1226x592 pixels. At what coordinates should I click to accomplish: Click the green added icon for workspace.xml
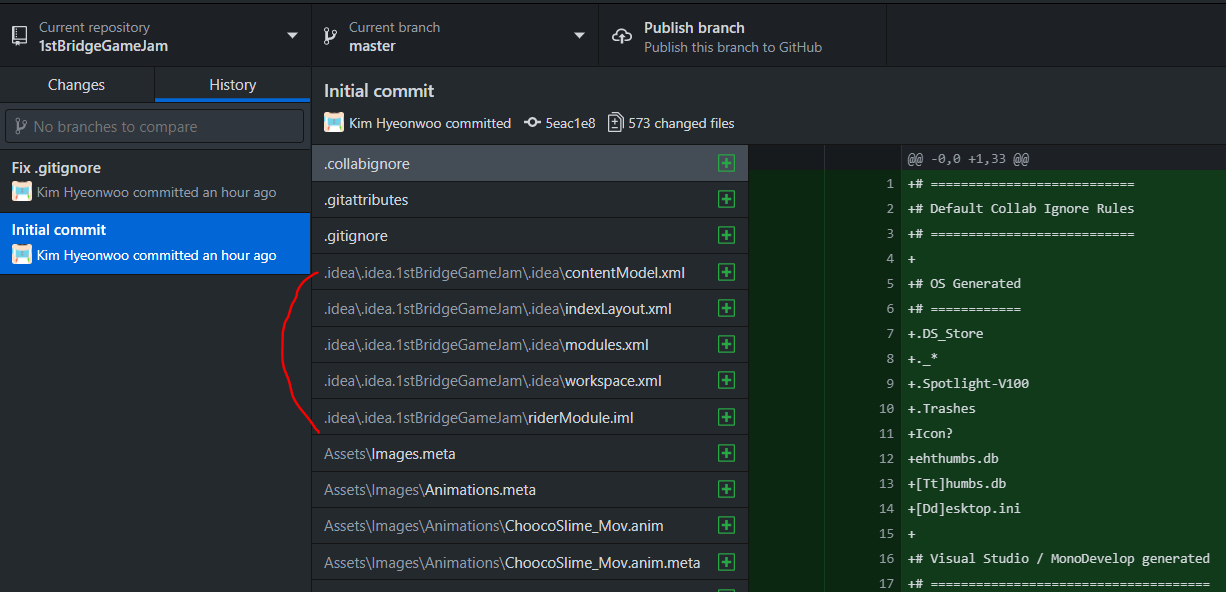pyautogui.click(x=727, y=381)
